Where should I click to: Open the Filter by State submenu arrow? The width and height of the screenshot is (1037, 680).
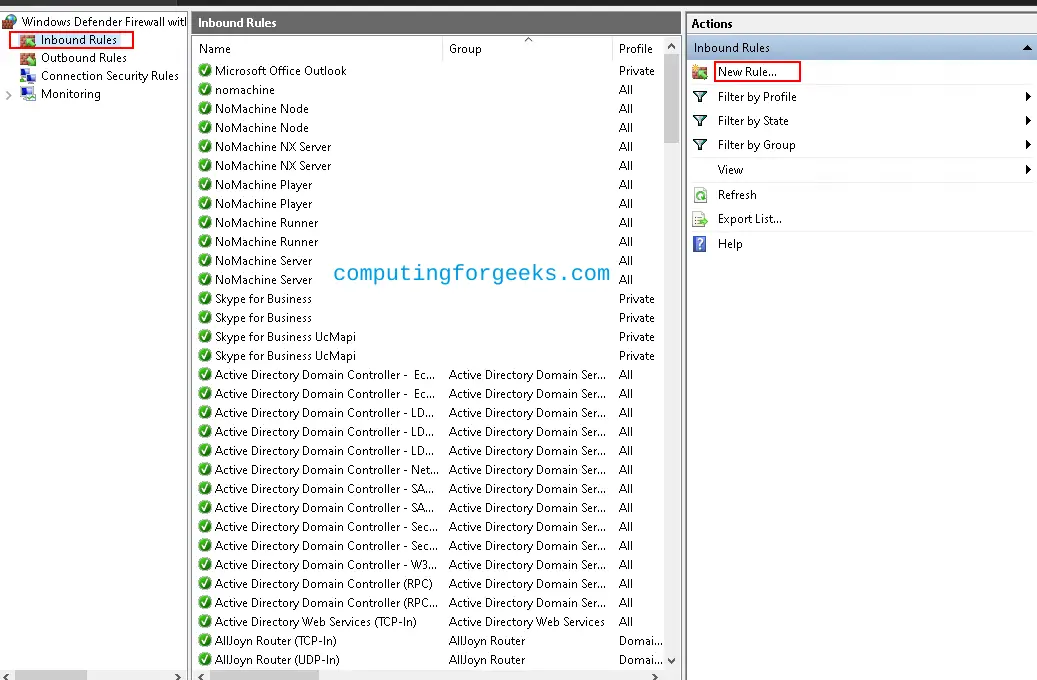(x=1027, y=121)
